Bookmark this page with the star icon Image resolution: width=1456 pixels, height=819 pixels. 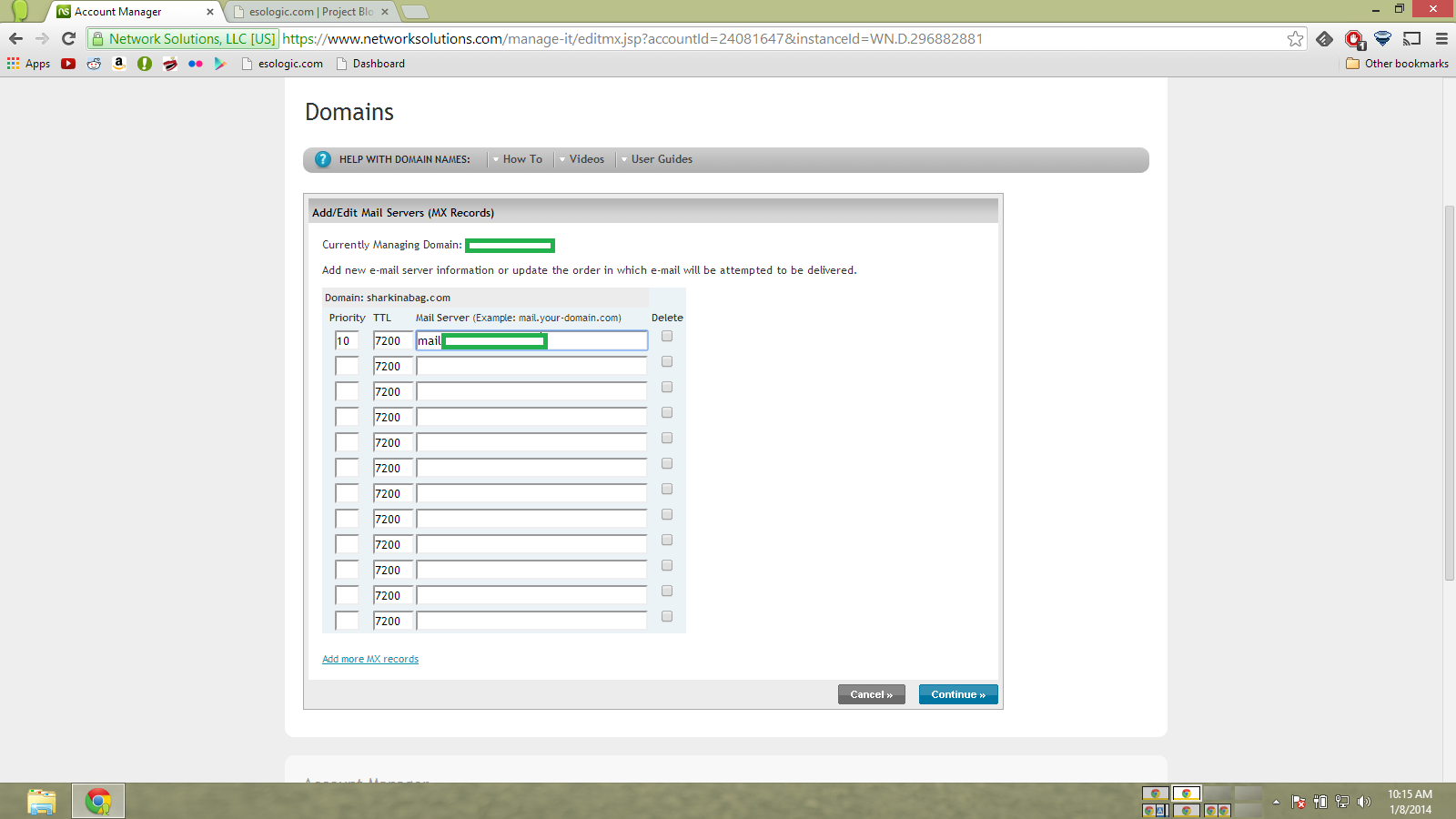[1295, 38]
